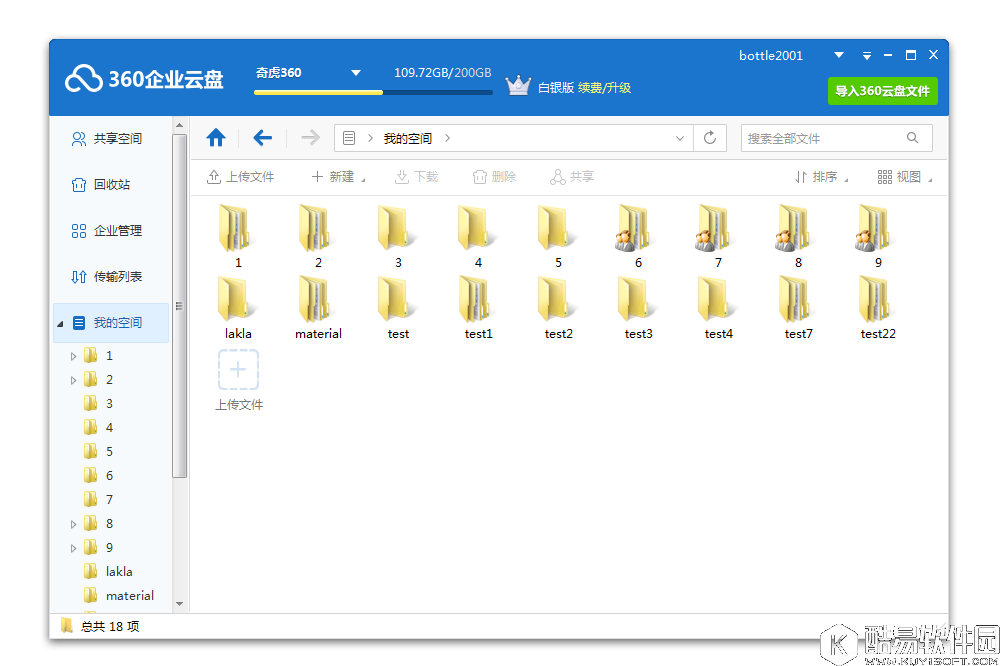This screenshot has width=1000, height=666.
Task: Click the search magnifier icon
Action: [911, 137]
